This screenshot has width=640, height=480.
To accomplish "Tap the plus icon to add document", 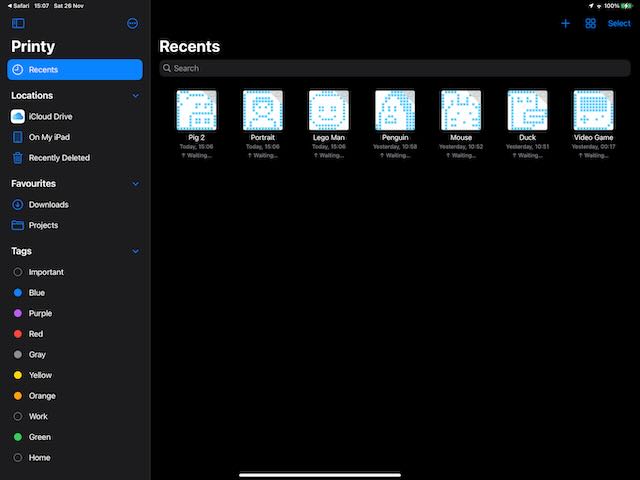I will pyautogui.click(x=565, y=24).
